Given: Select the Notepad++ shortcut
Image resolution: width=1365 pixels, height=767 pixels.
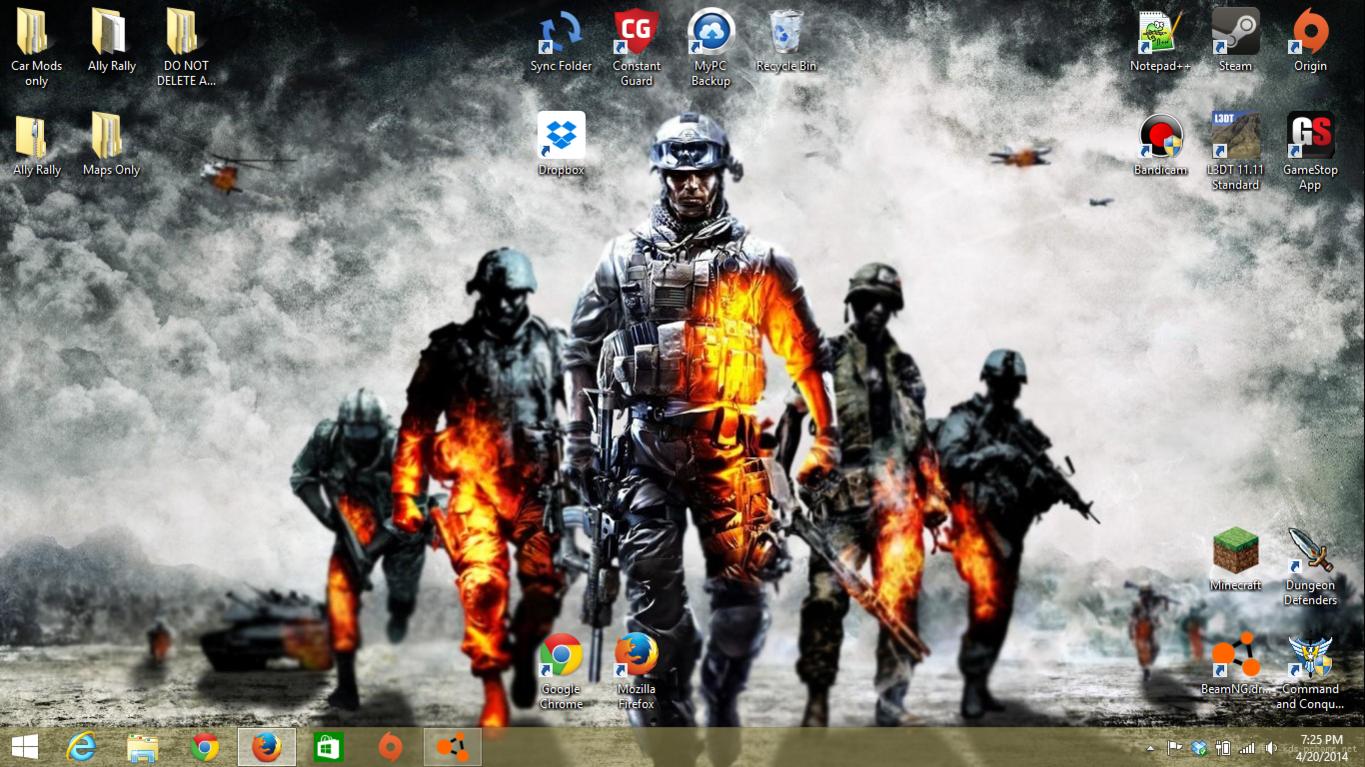Looking at the screenshot, I should coord(1160,40).
